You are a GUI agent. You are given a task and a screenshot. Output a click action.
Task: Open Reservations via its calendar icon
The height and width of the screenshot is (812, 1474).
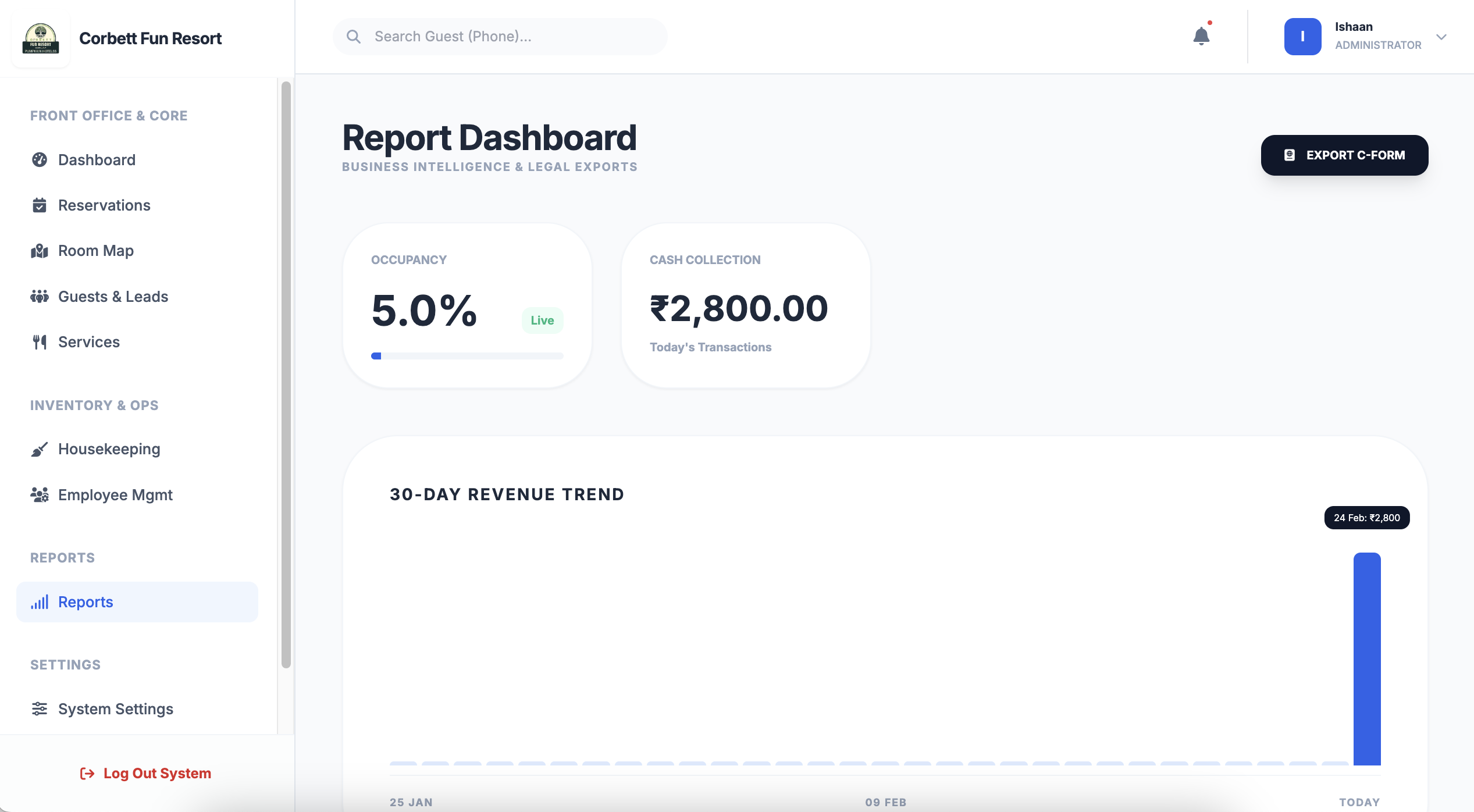tap(39, 205)
